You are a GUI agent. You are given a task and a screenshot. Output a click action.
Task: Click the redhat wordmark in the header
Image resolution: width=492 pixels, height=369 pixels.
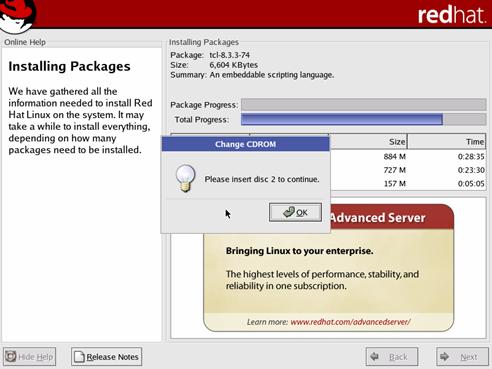point(452,15)
